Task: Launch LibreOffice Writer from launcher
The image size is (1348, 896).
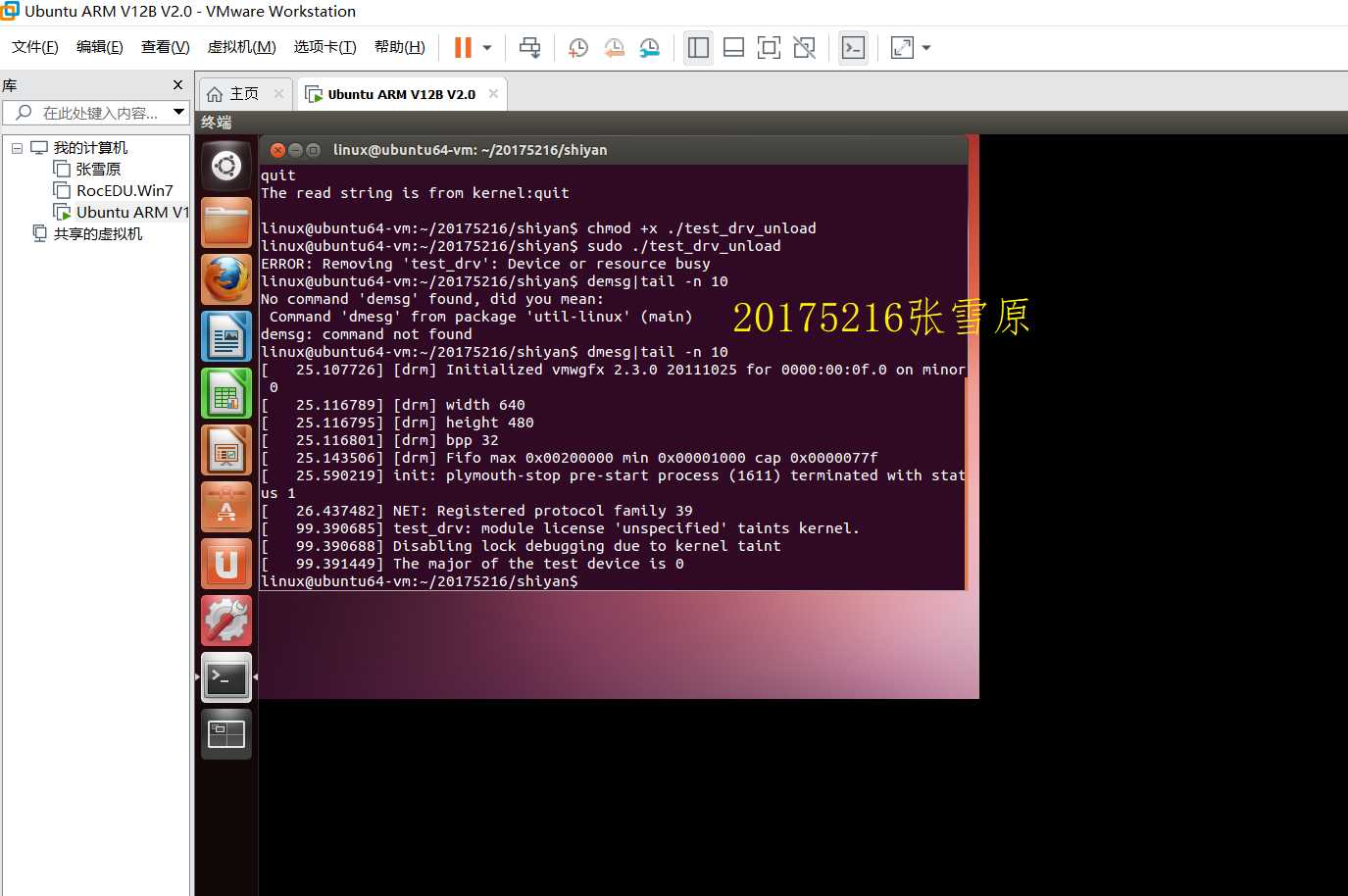Action: pyautogui.click(x=226, y=336)
